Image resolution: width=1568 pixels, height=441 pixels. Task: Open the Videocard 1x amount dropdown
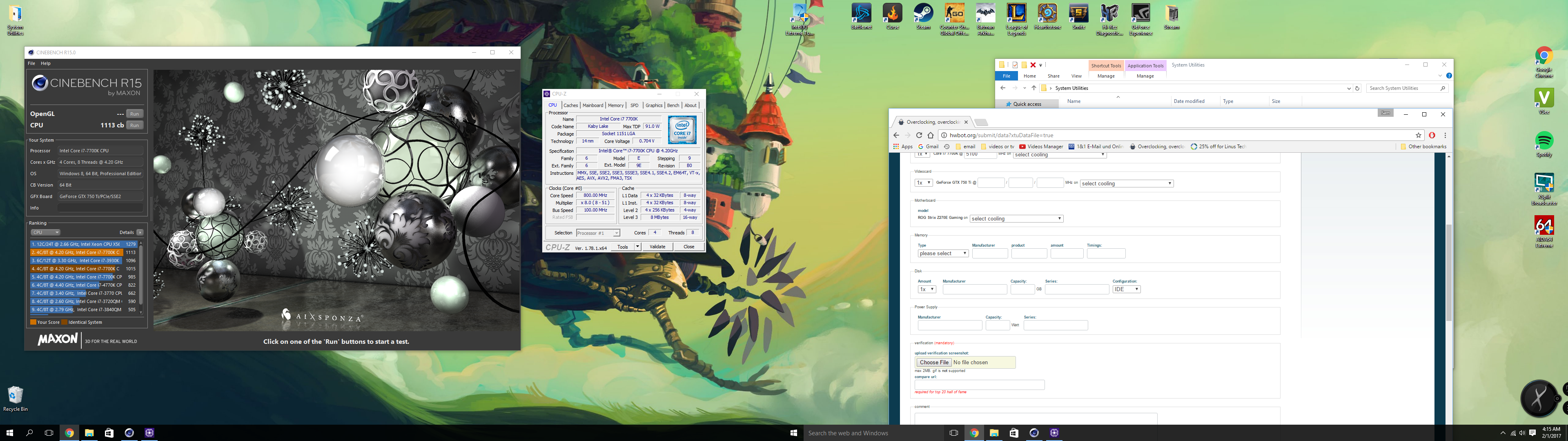tap(923, 183)
